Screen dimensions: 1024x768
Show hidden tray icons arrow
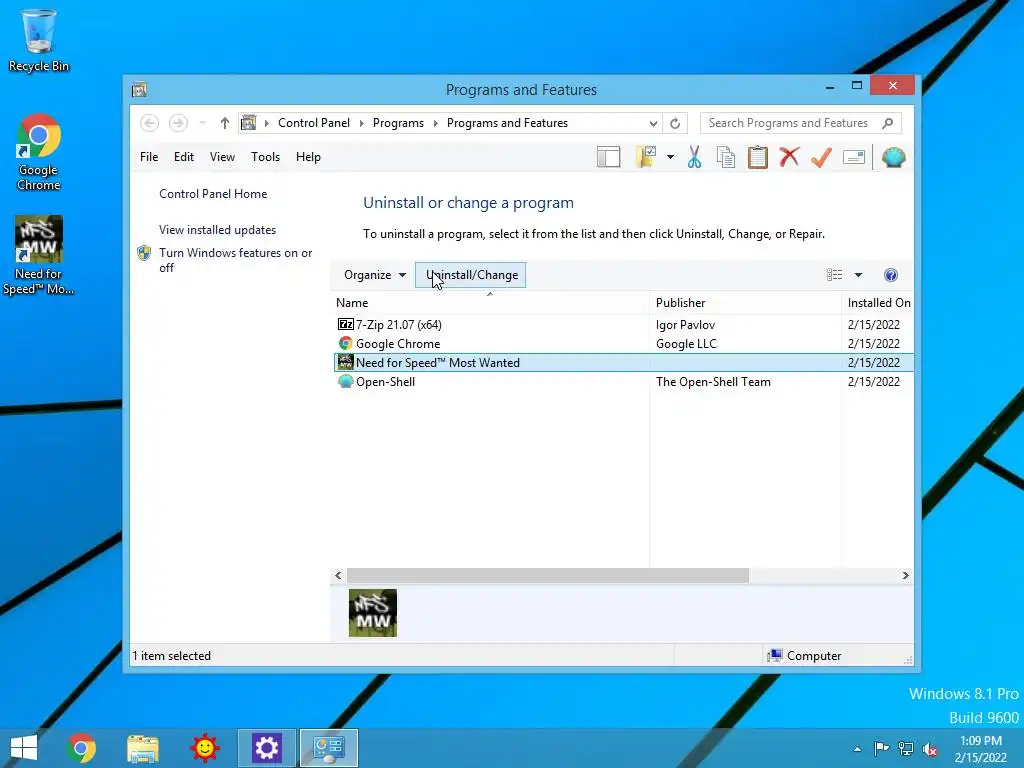click(857, 749)
